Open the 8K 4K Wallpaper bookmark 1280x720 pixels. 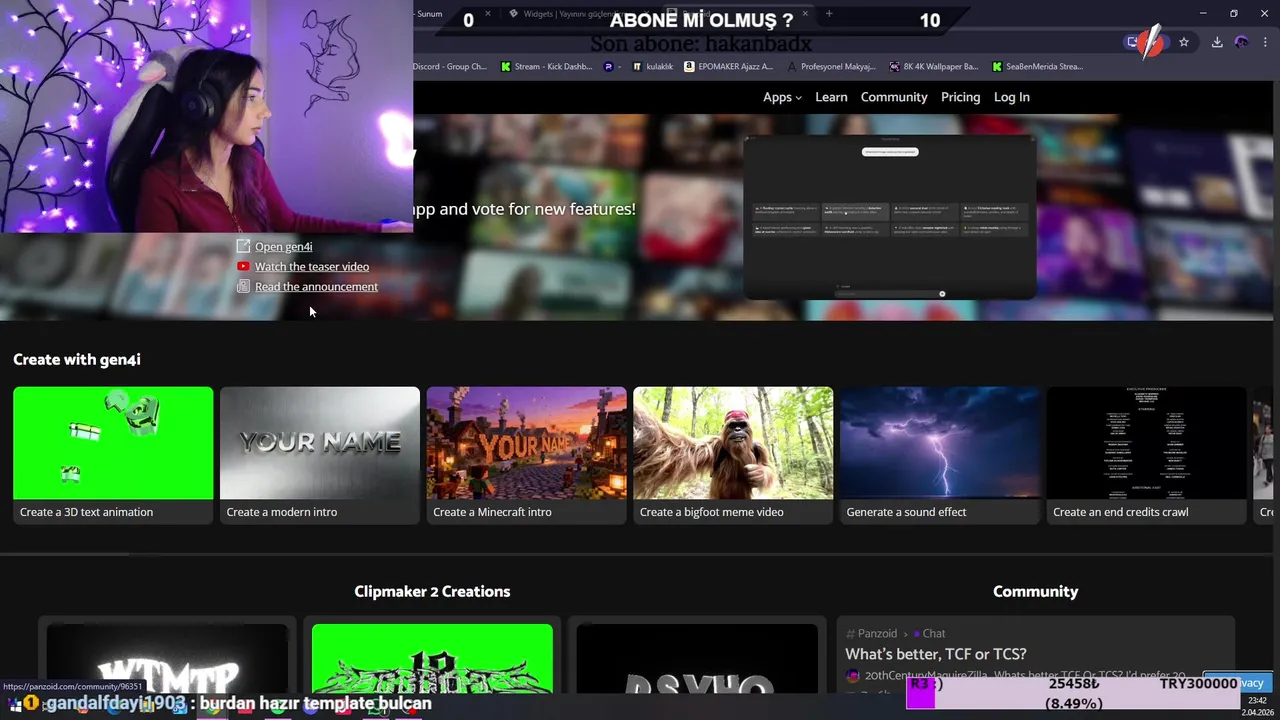coord(933,67)
